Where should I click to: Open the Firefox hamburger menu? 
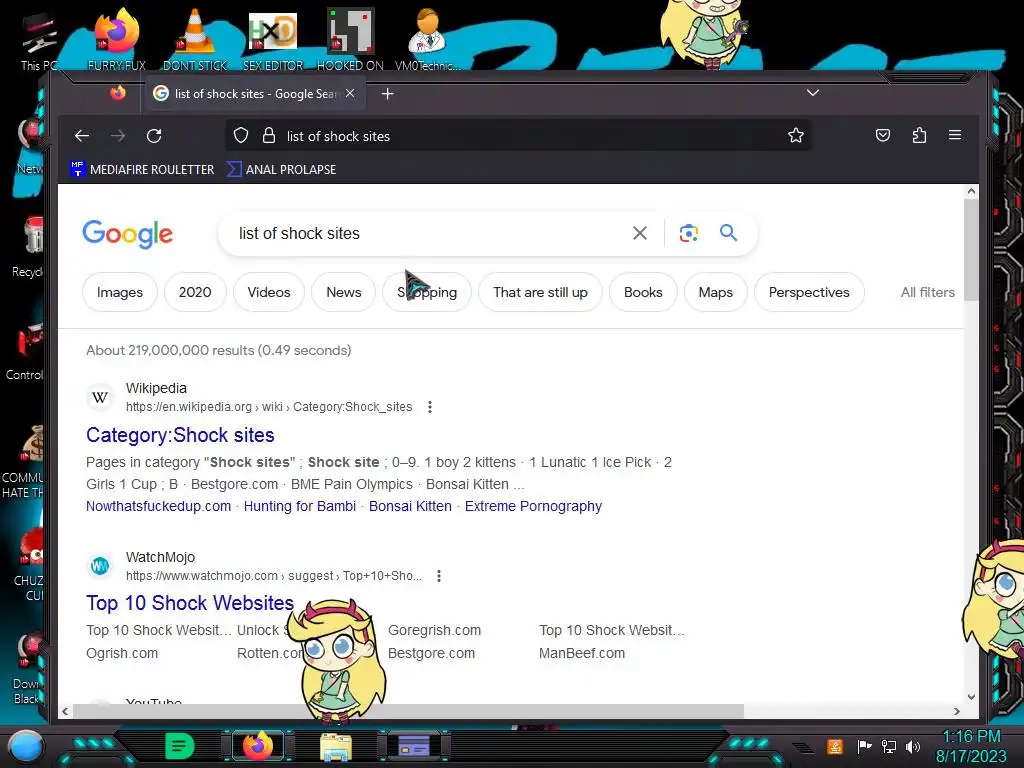click(x=955, y=135)
